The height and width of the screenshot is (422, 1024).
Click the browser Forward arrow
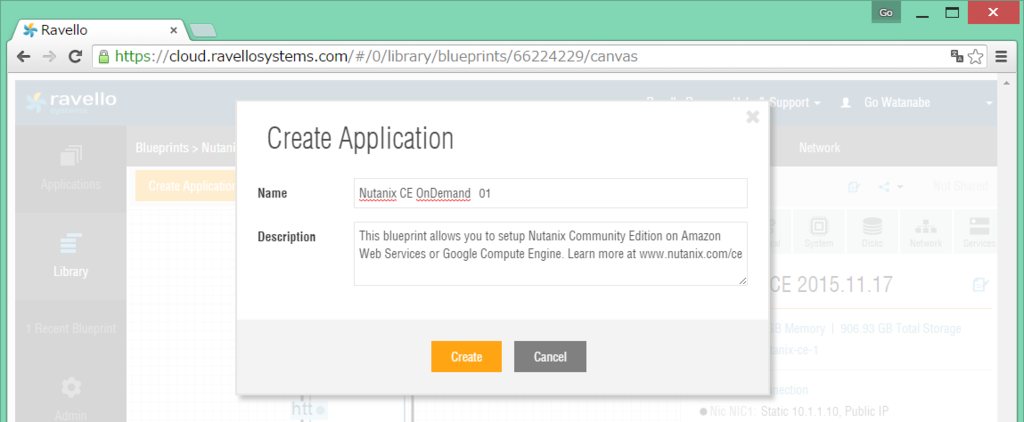49,57
